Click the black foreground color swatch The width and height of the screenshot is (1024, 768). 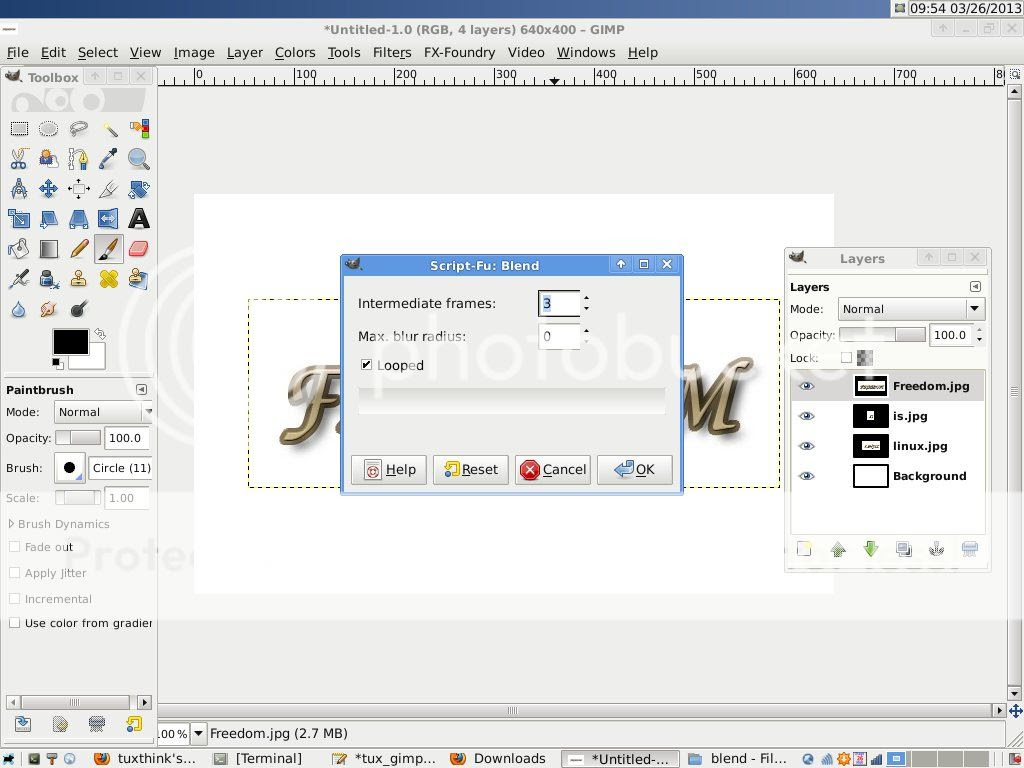71,342
